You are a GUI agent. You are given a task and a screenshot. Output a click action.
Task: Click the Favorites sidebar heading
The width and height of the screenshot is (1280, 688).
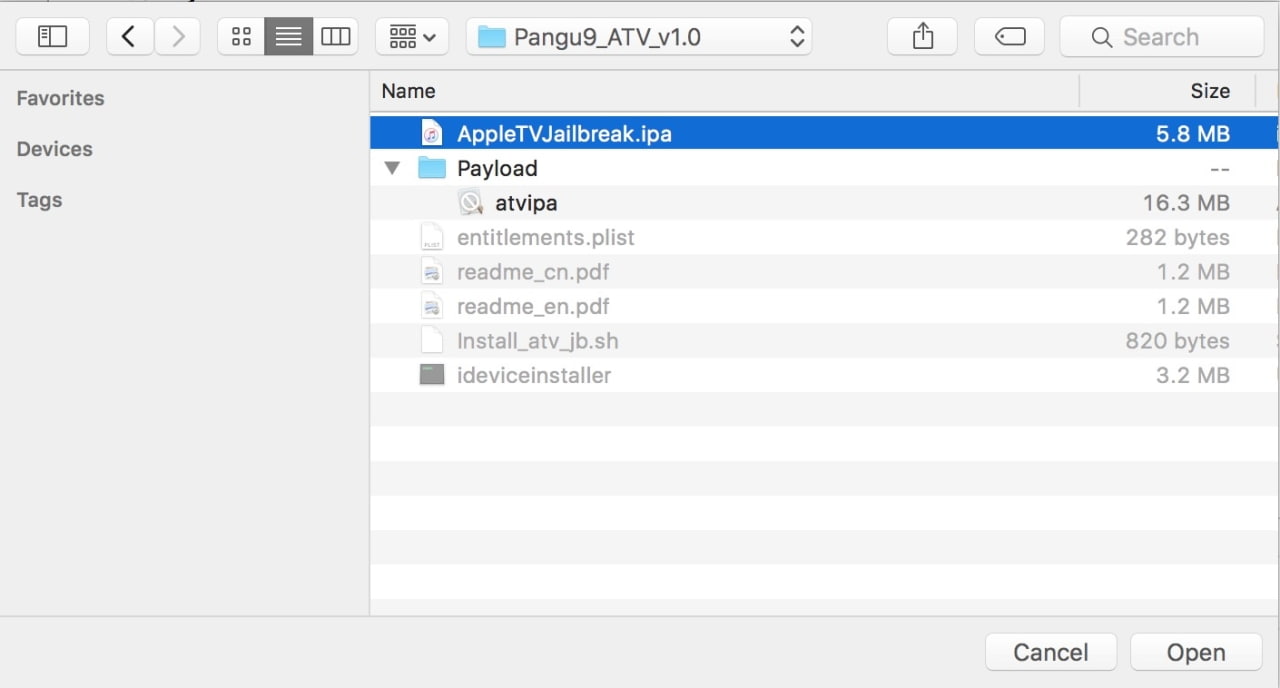click(60, 98)
